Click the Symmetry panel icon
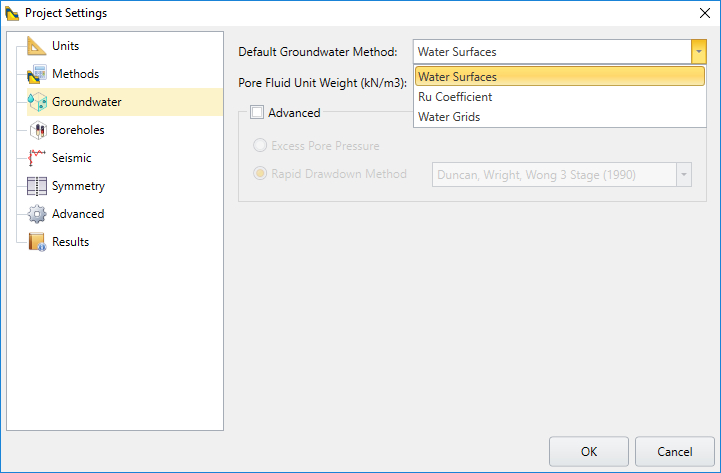The width and height of the screenshot is (721, 473). coord(37,186)
